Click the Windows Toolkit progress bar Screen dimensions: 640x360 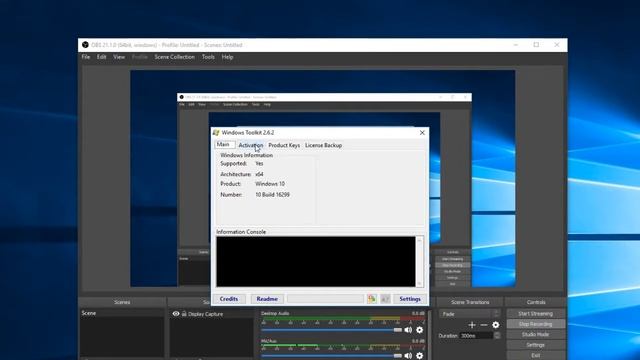[x=325, y=299]
